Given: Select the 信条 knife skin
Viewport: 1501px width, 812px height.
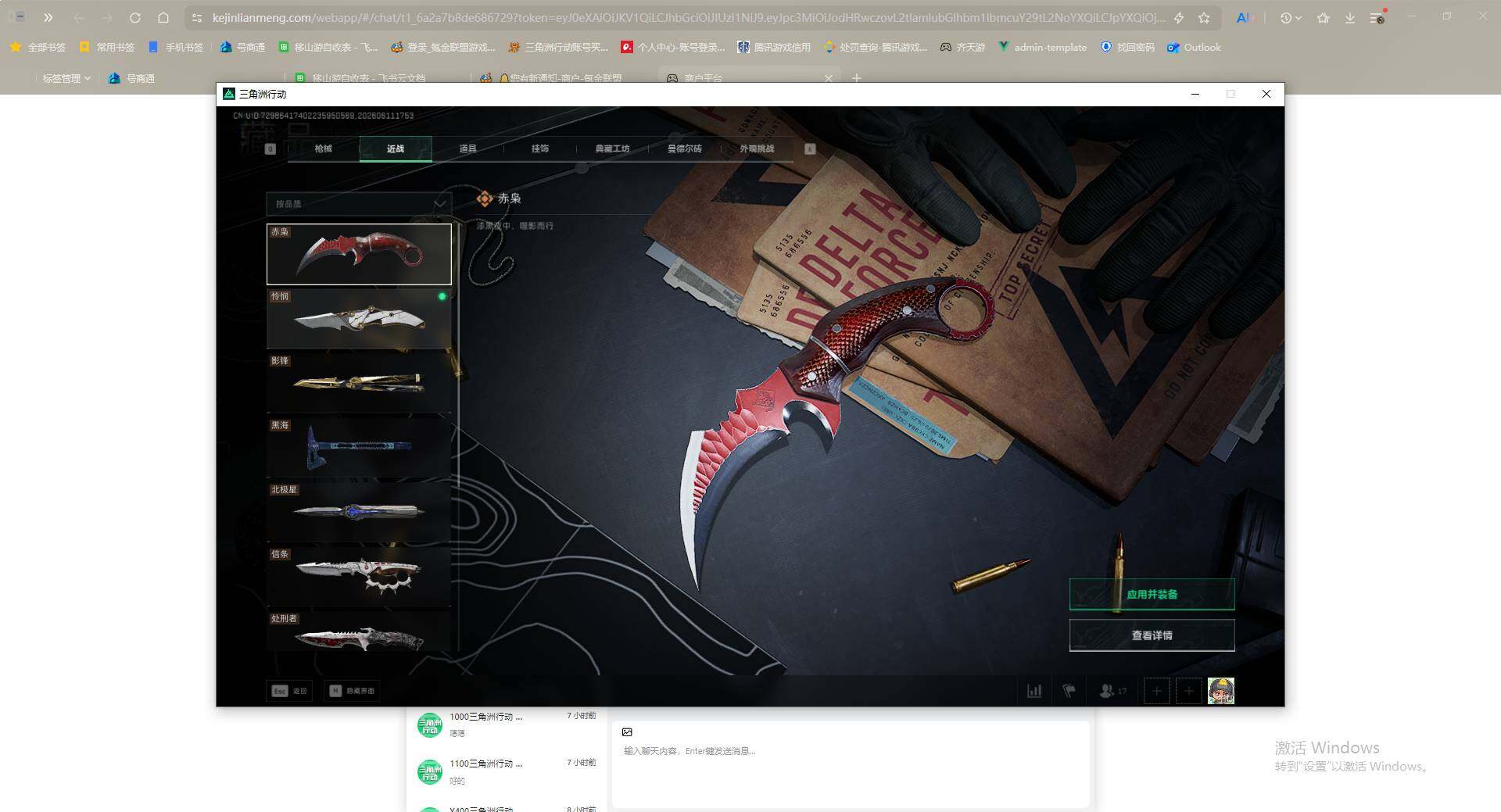Looking at the screenshot, I should (x=359, y=577).
